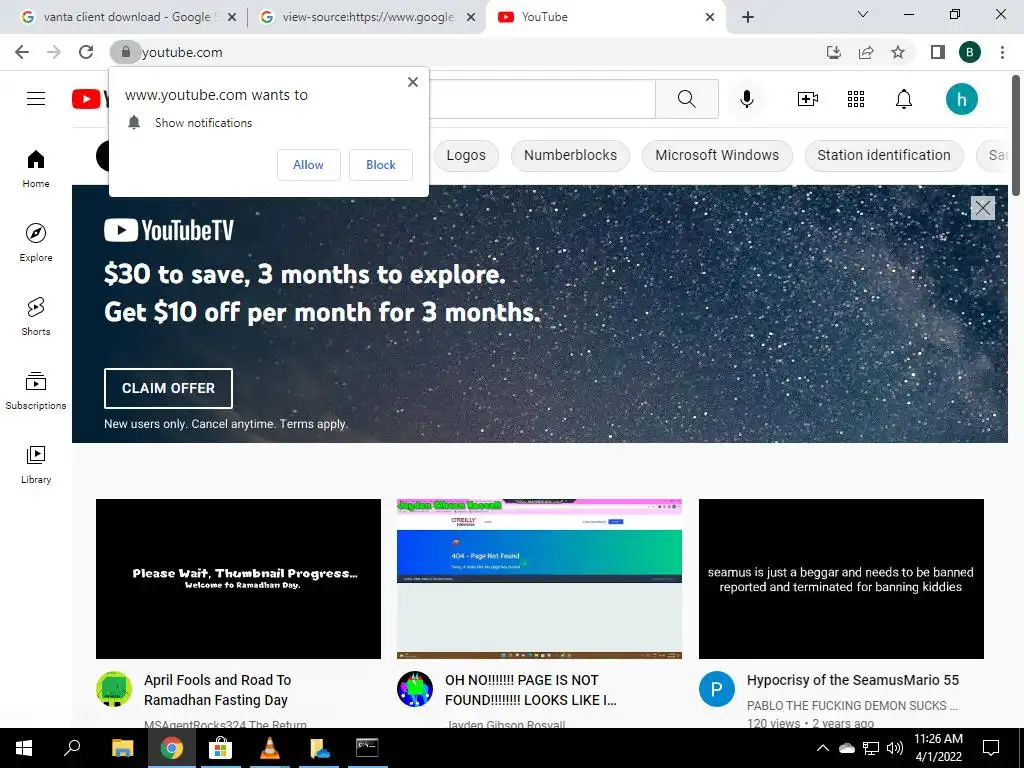Close the notification permission popup
The image size is (1024, 768).
413,82
